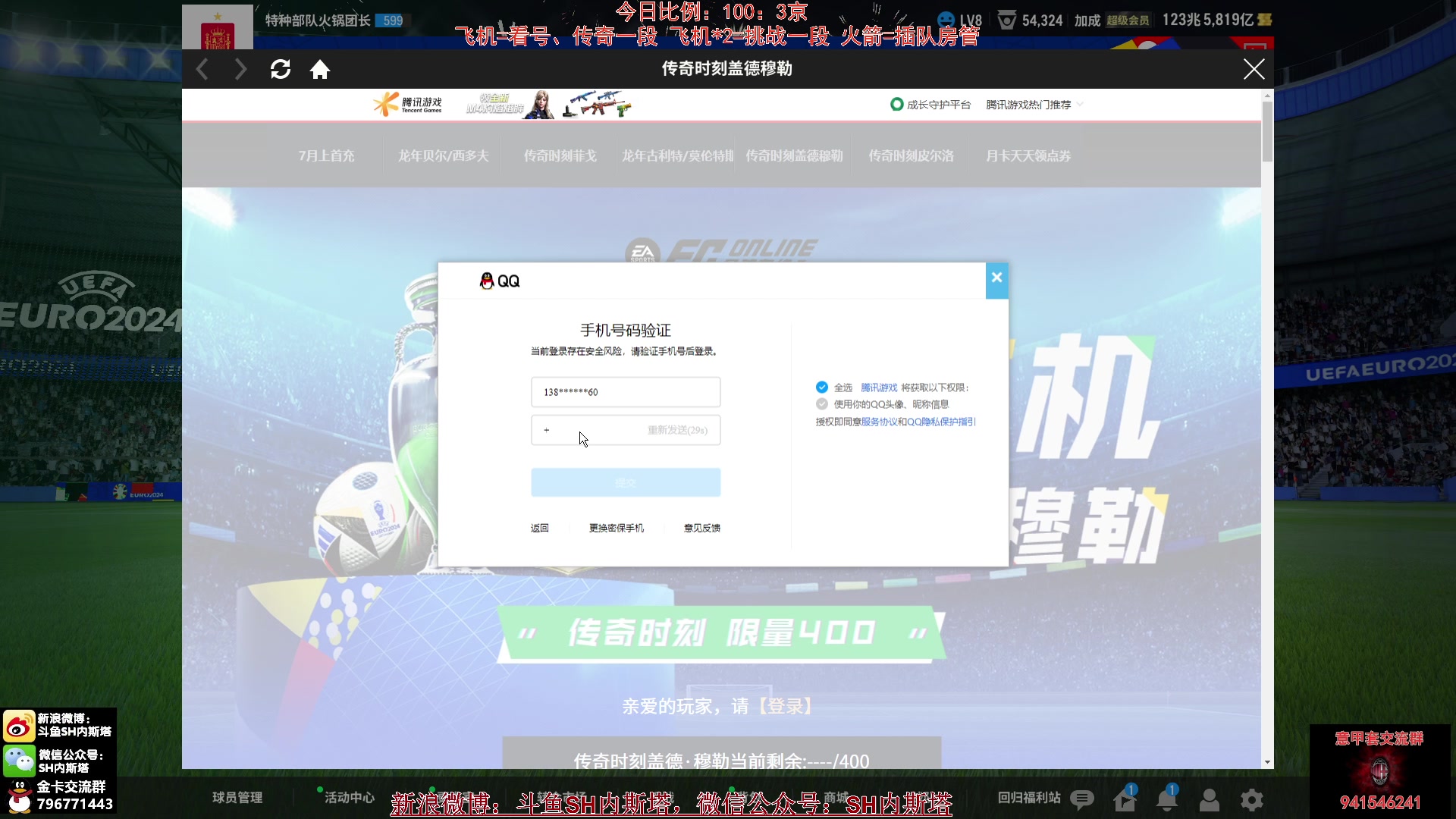
Task: Go back with the left arrow icon
Action: [x=202, y=69]
